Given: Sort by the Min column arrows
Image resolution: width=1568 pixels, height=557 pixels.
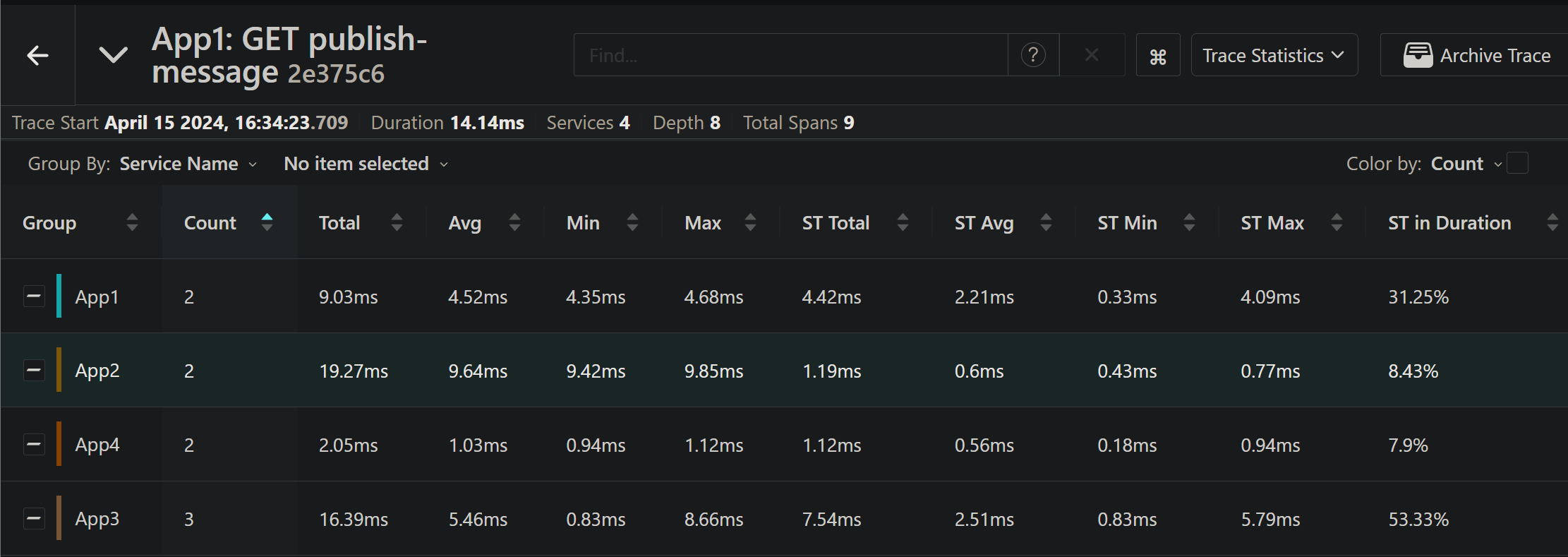Looking at the screenshot, I should point(632,222).
